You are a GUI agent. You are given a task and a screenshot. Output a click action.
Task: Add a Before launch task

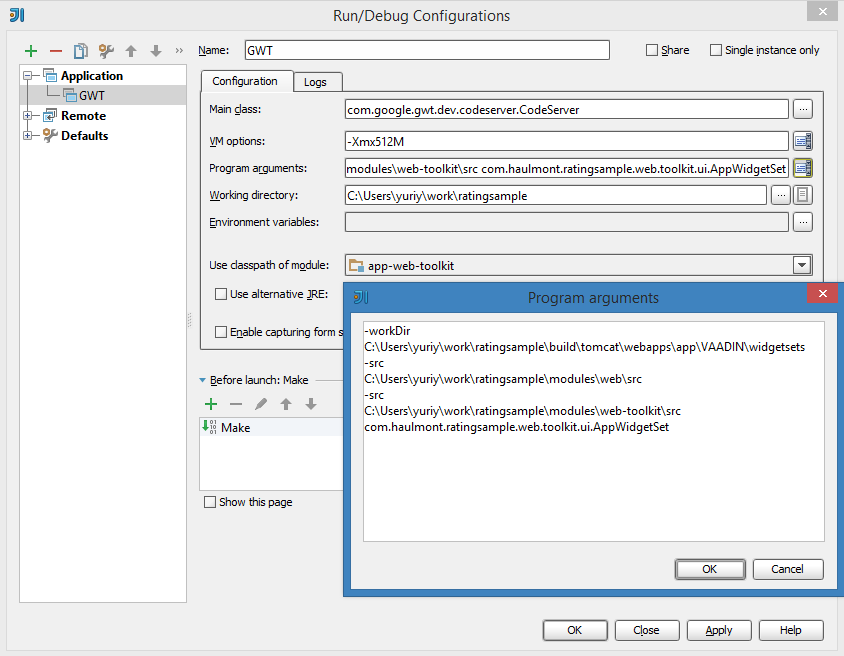pos(211,404)
